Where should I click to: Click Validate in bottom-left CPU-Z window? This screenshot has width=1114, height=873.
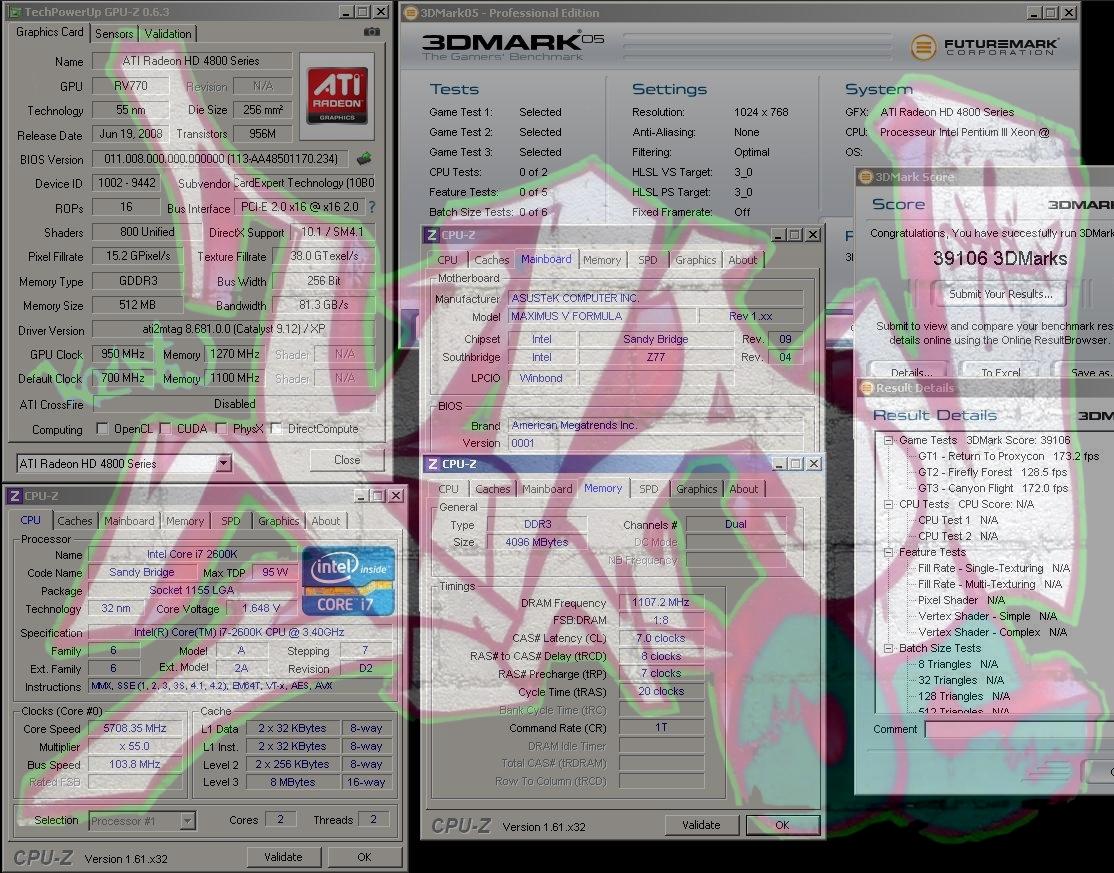pyautogui.click(x=283, y=857)
